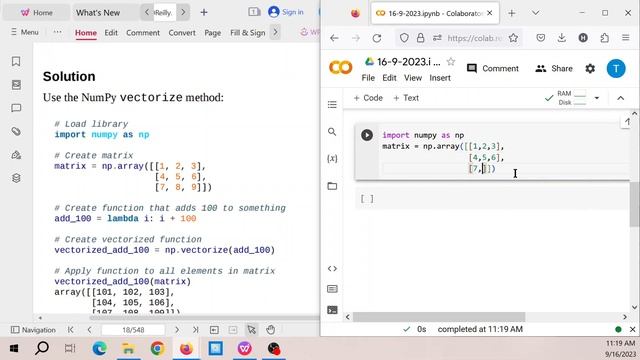
Task: Open the attachments paperclip panel
Action: click(16, 131)
